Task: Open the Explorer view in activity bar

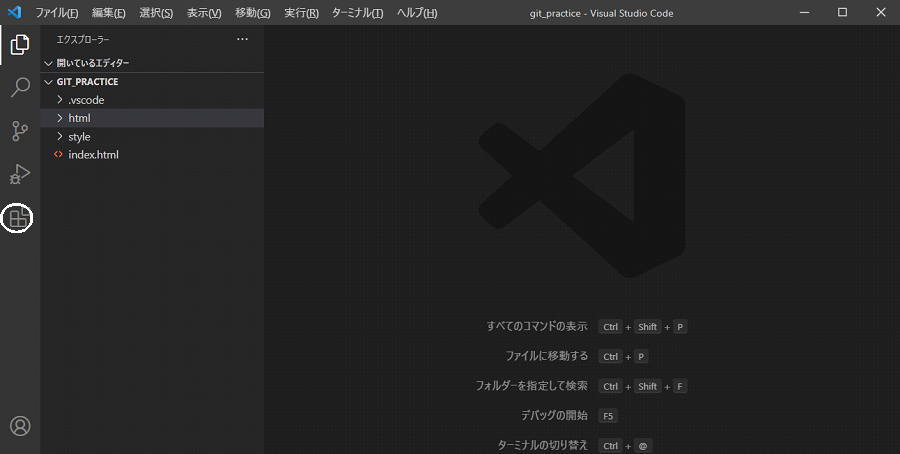Action: (x=20, y=45)
